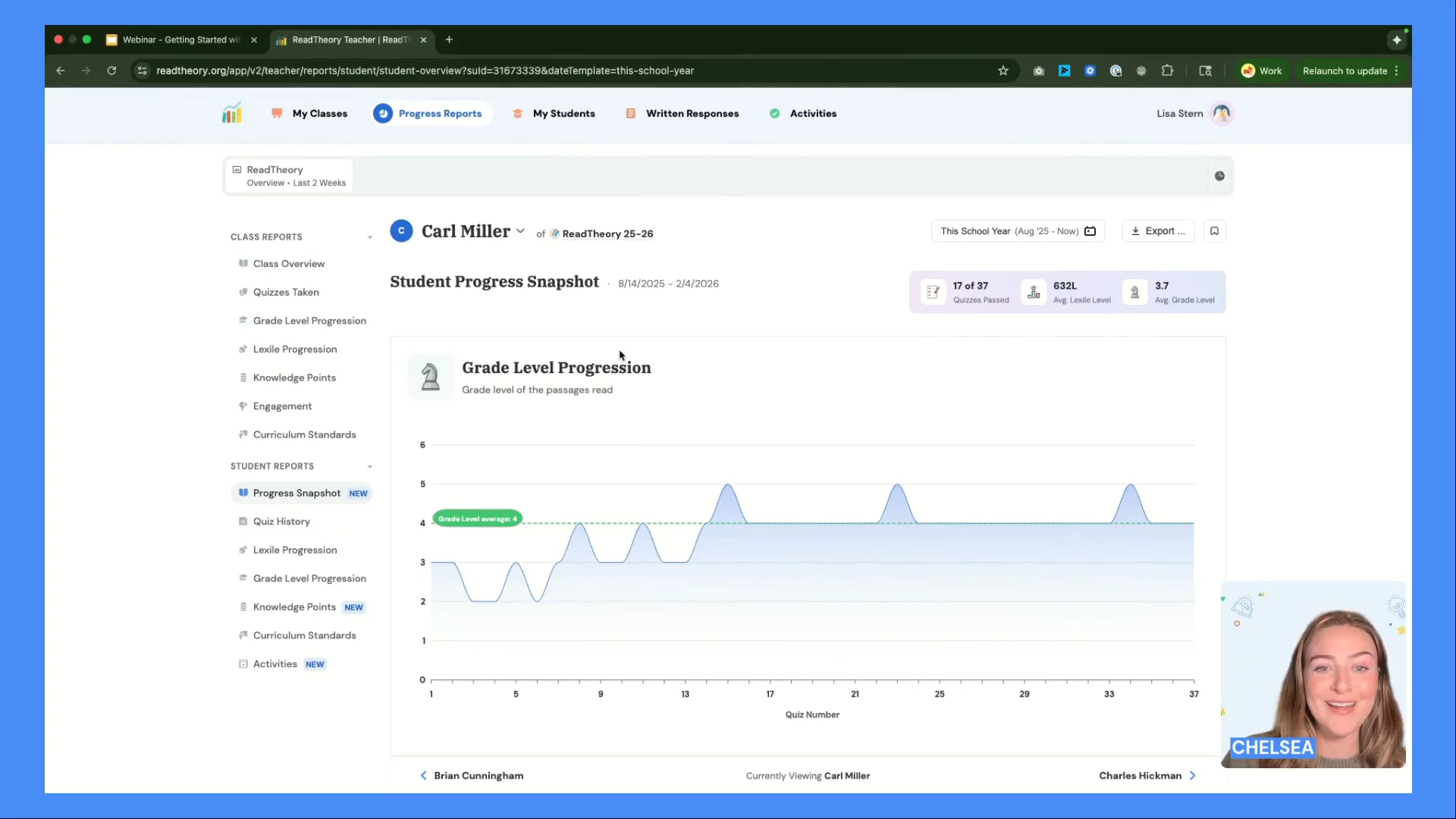Image resolution: width=1456 pixels, height=819 pixels.
Task: Click the bookmark icon beside Export
Action: click(x=1214, y=231)
